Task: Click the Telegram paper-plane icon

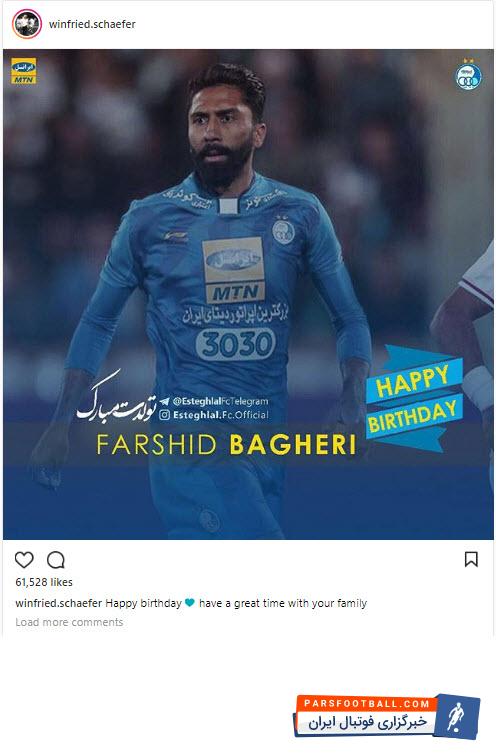Action: point(165,401)
